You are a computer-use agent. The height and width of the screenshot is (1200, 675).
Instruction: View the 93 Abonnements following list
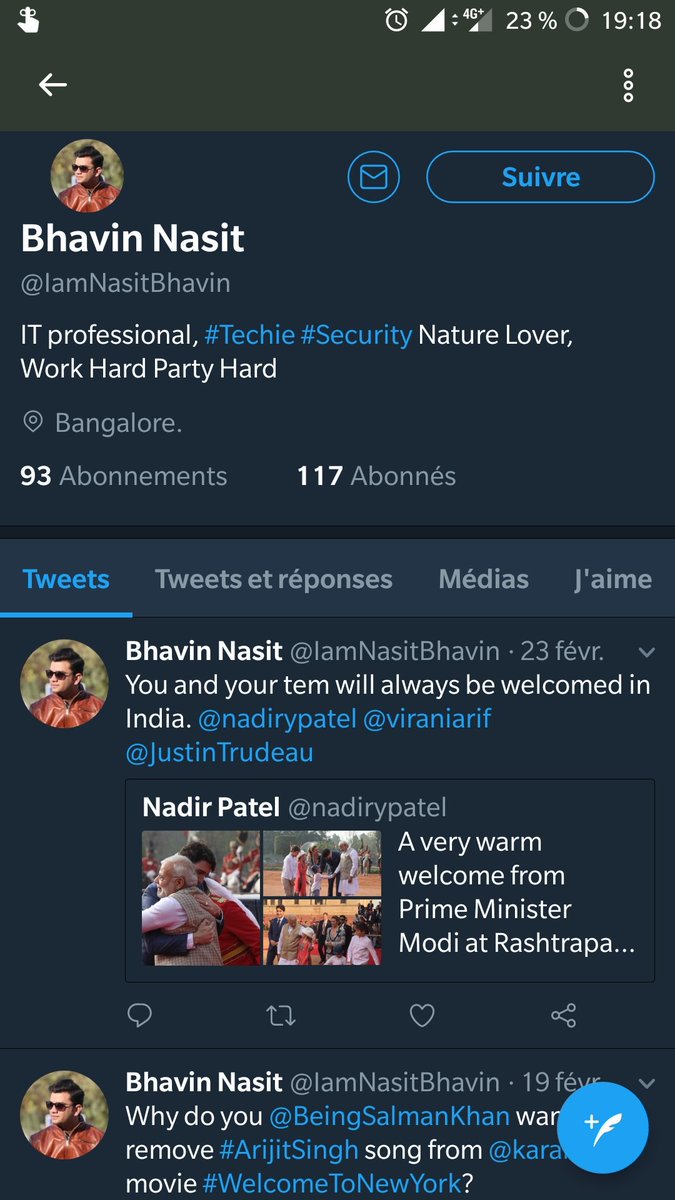pos(124,476)
